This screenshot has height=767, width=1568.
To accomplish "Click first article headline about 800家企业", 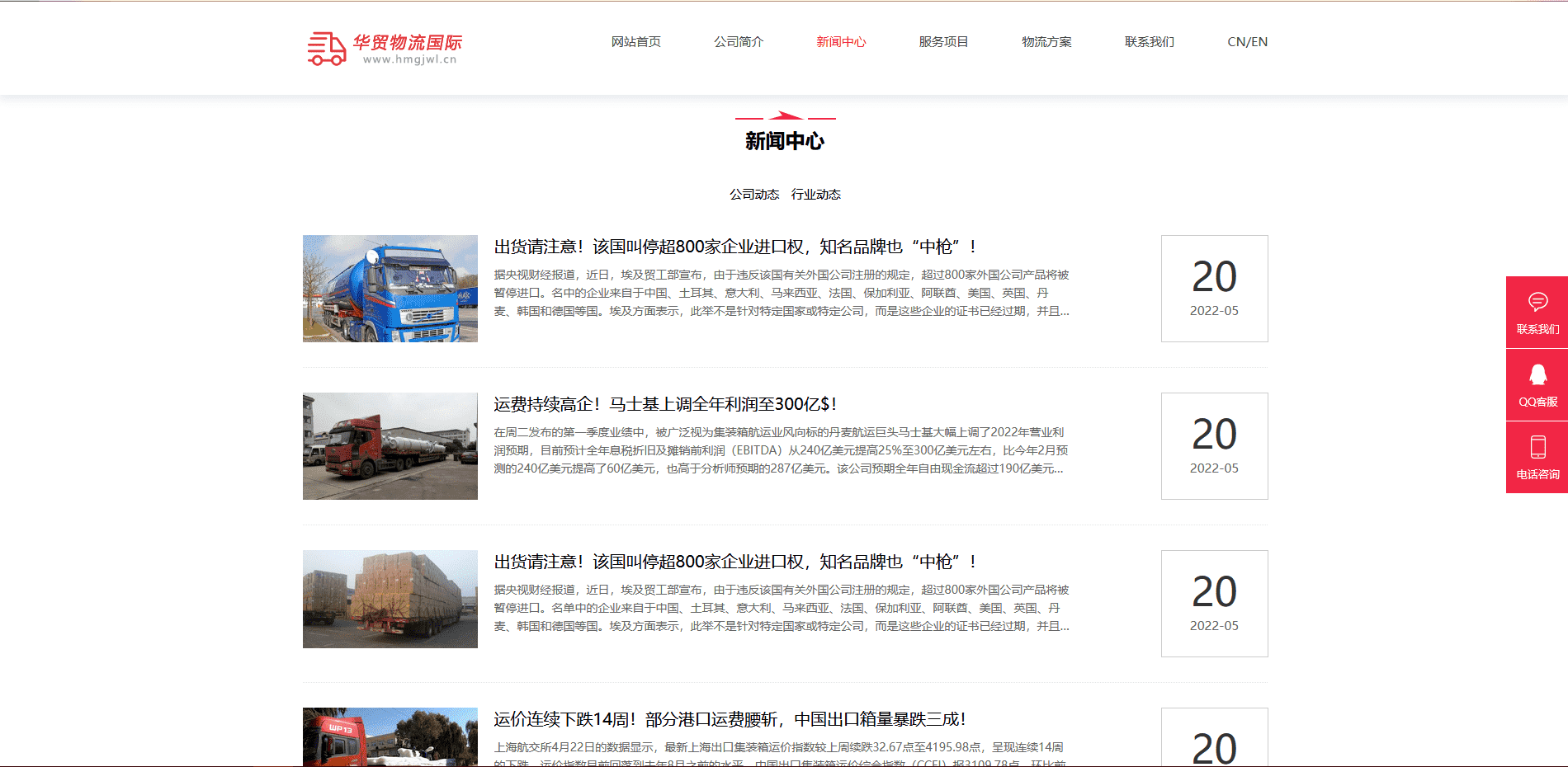I will click(735, 247).
